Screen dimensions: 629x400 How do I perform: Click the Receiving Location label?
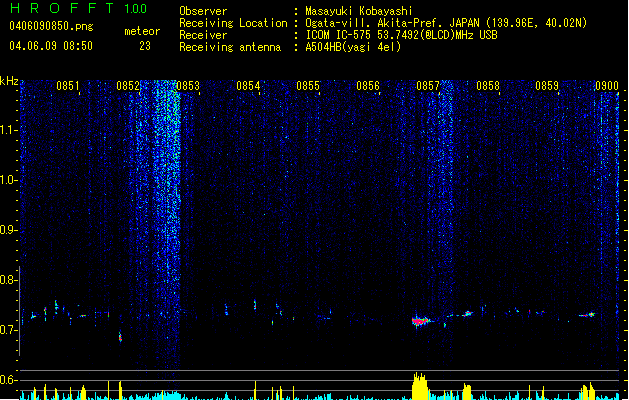tap(233, 23)
